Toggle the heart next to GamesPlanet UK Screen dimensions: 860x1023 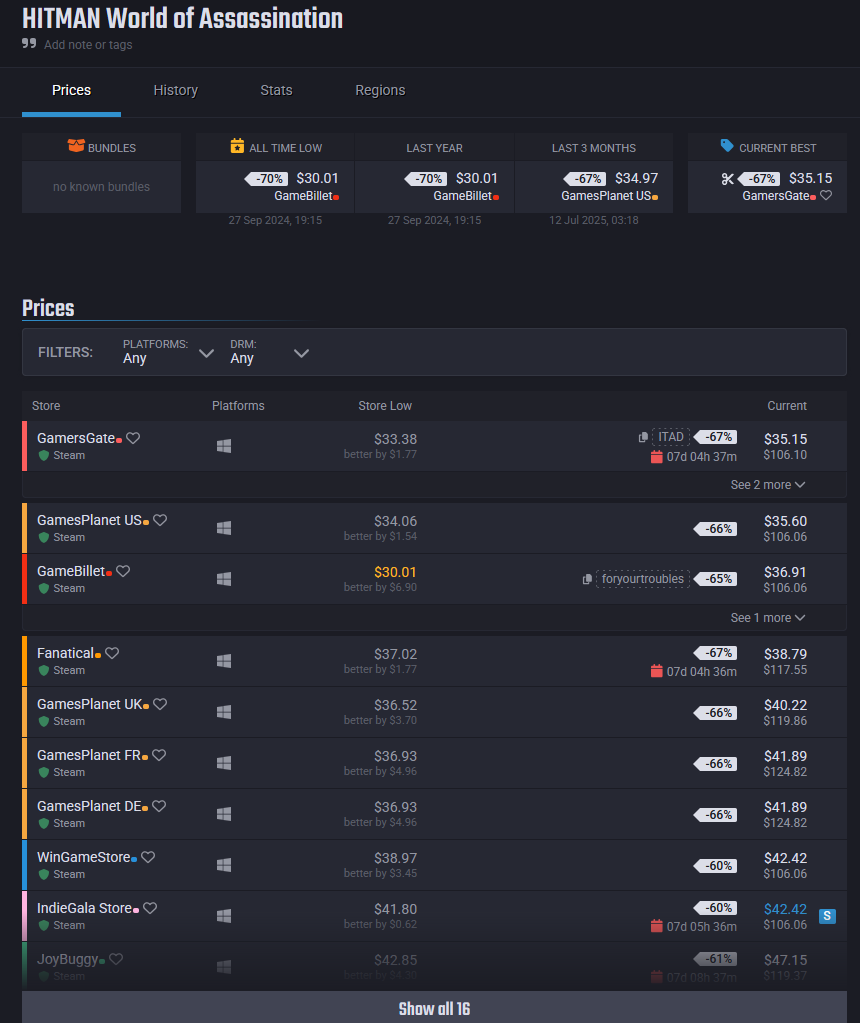tap(160, 704)
